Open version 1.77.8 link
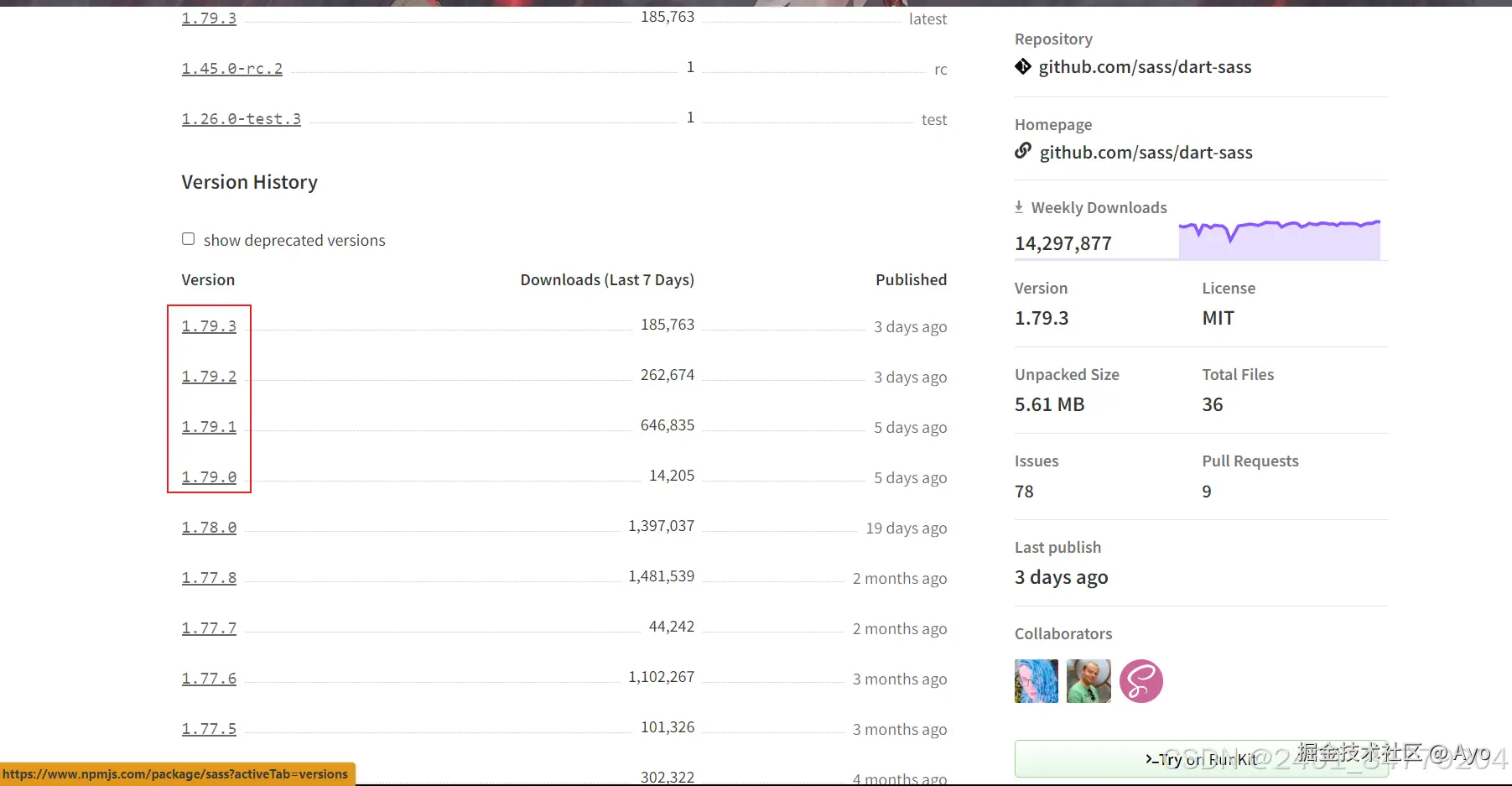This screenshot has height=786, width=1512. click(209, 578)
